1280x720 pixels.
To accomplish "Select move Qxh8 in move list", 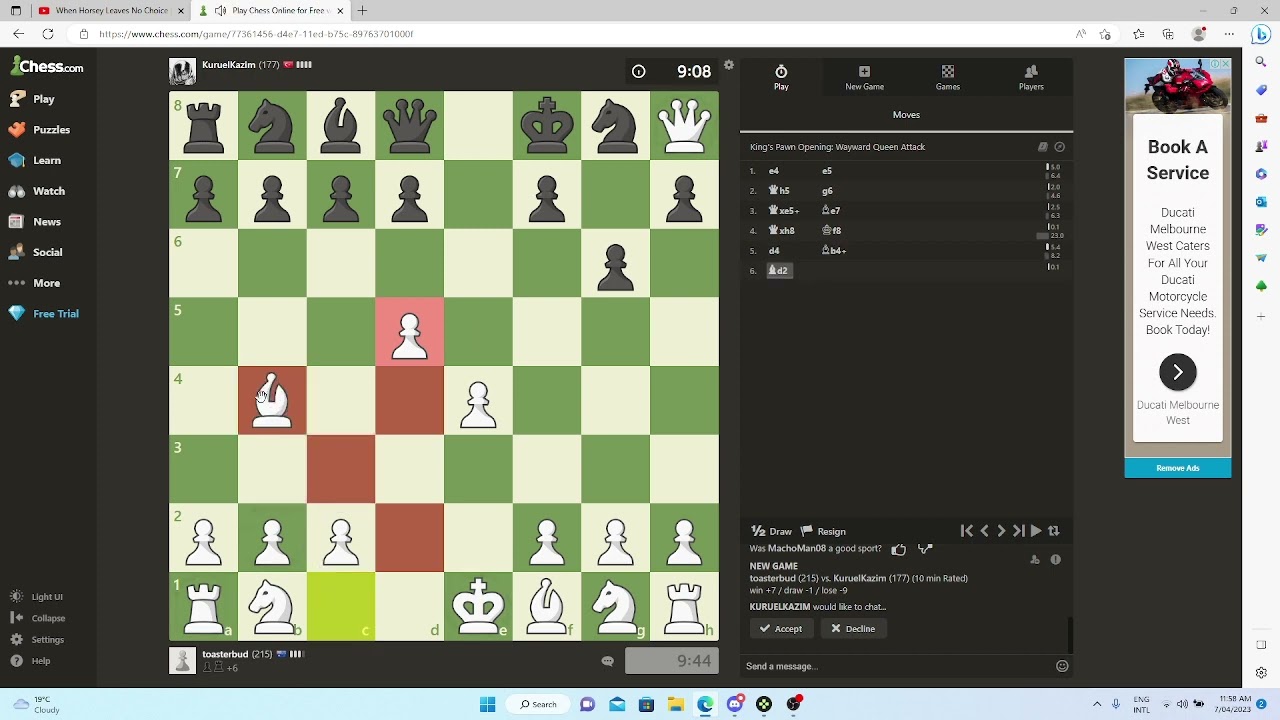I will coord(782,231).
